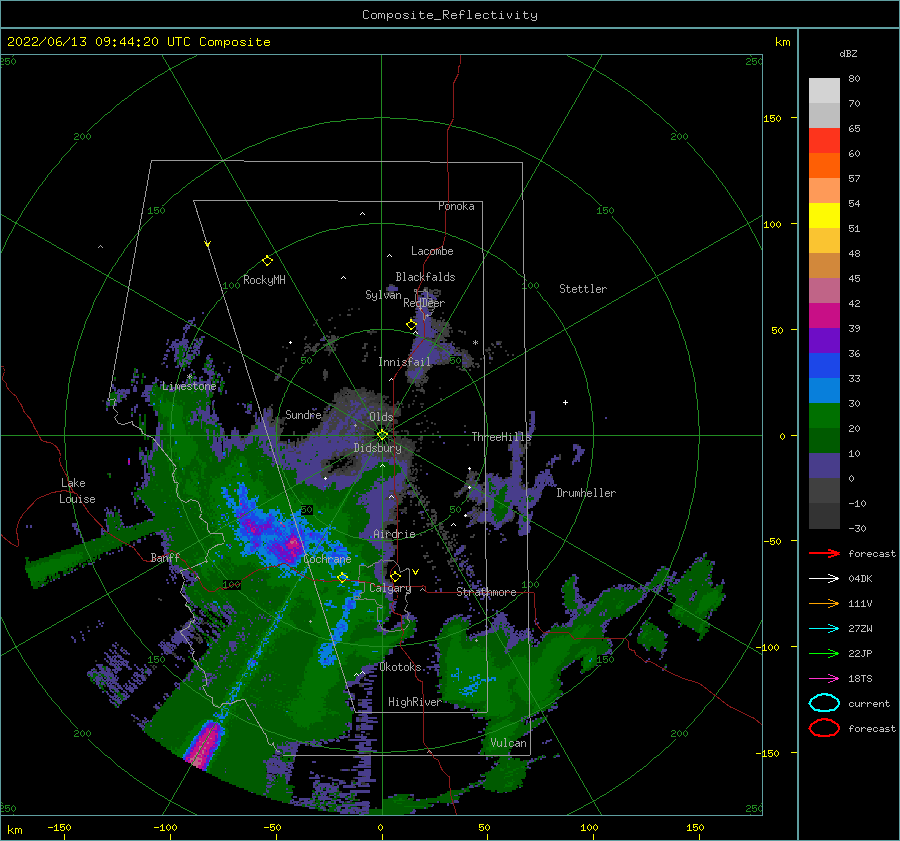Screen dimensions: 900x841
Task: Click the Blackfalds label
Action: 425,277
